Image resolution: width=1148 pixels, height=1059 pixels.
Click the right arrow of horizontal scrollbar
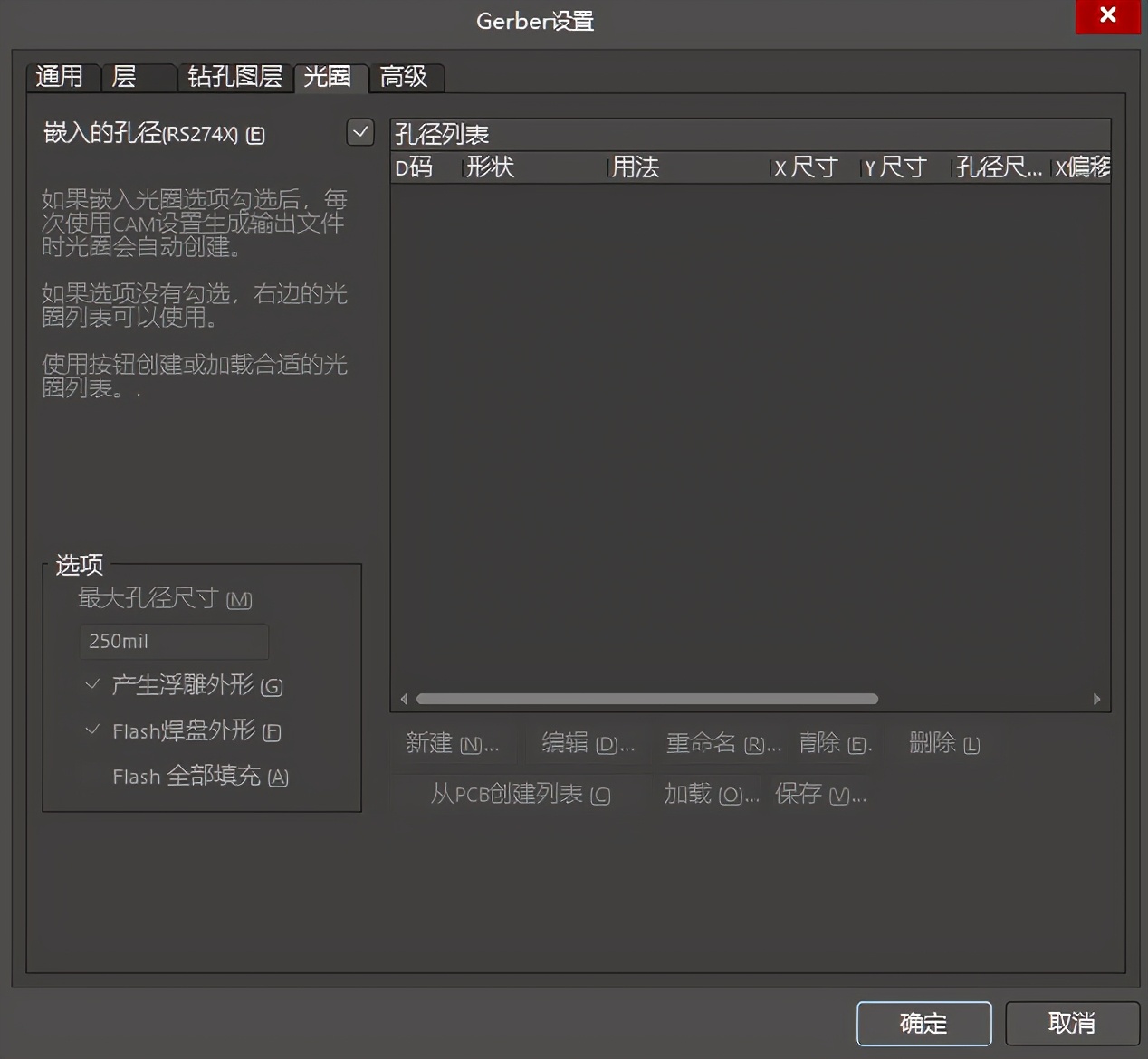(x=1097, y=699)
